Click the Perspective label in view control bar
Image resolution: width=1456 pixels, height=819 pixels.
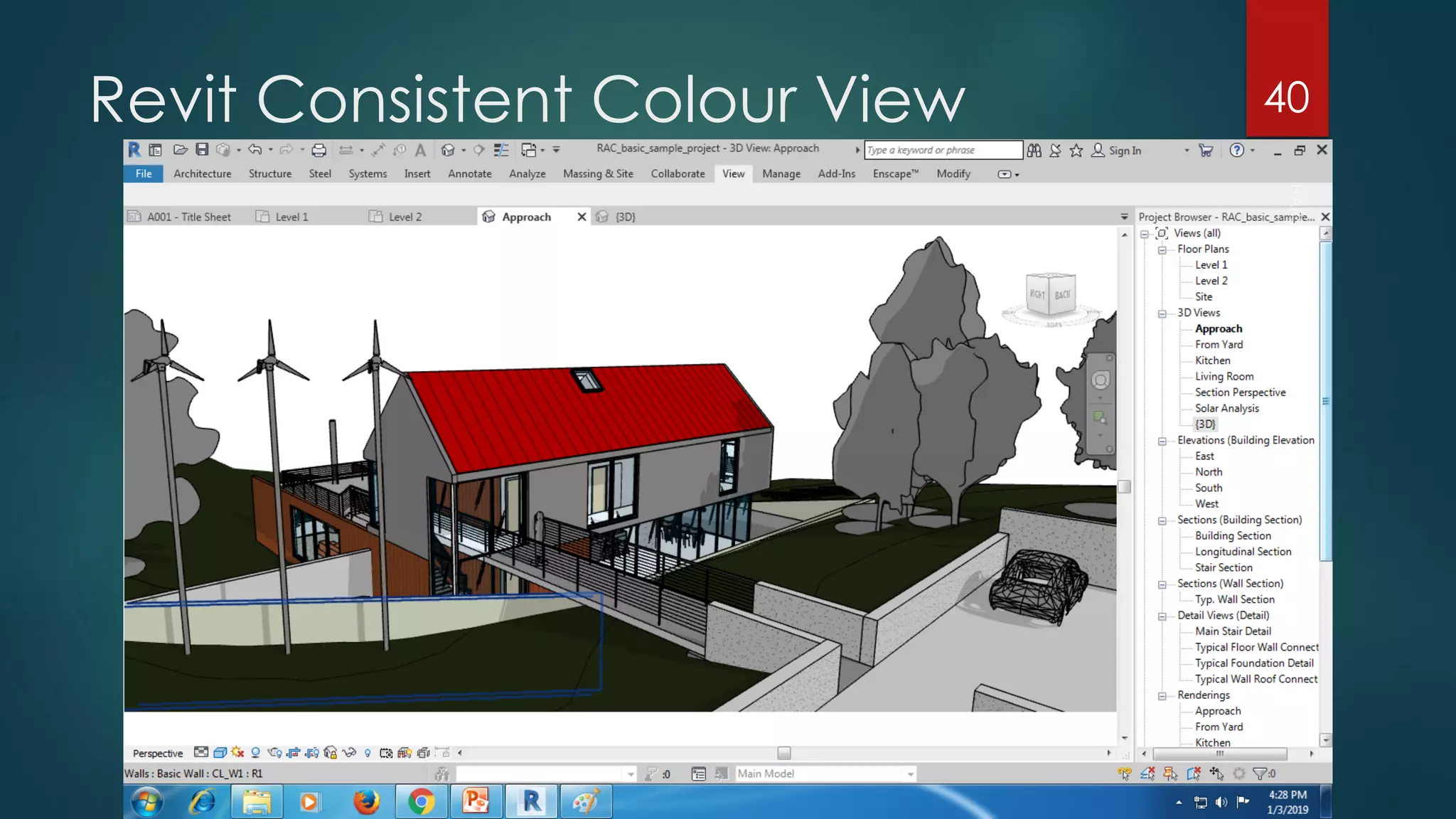coord(158,753)
